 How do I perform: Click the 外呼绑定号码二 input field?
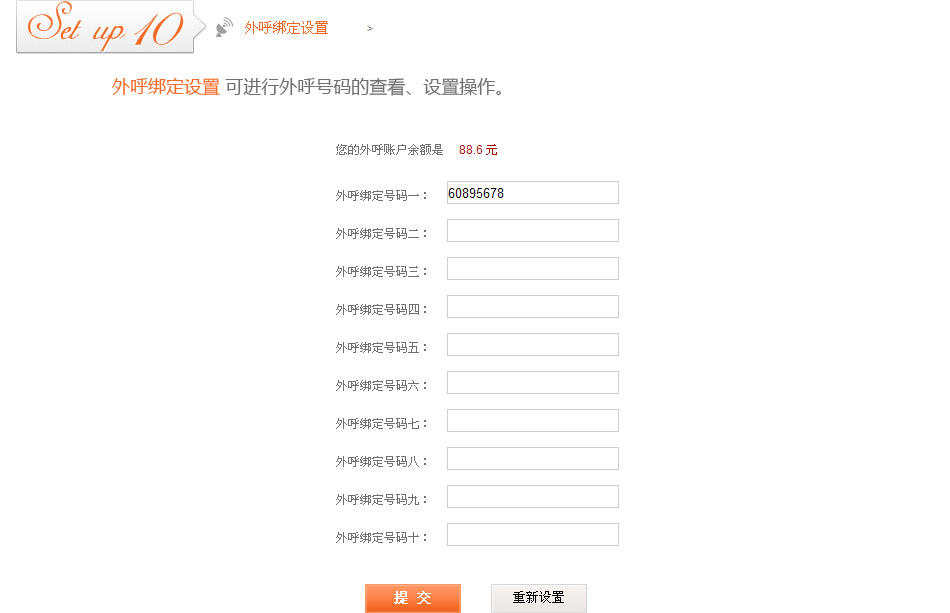point(532,231)
